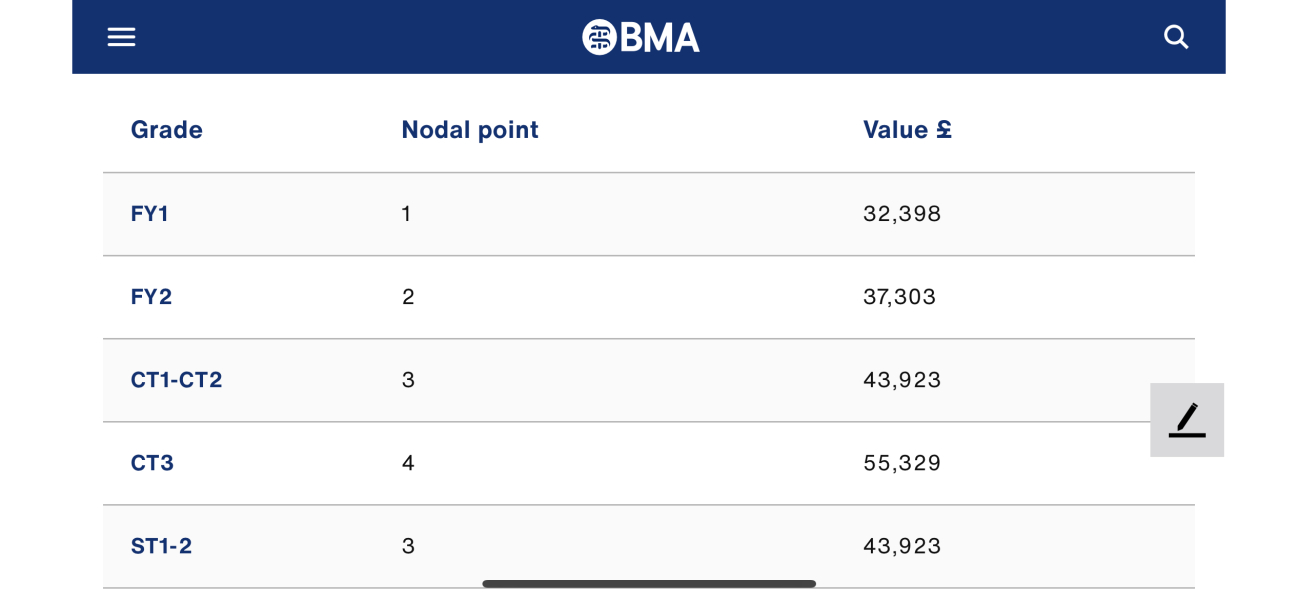Open the hamburger navigation menu
This screenshot has width=1298, height=600.
pos(121,37)
